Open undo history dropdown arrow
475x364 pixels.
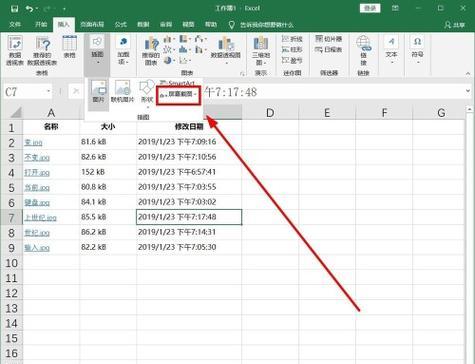pyautogui.click(x=36, y=9)
